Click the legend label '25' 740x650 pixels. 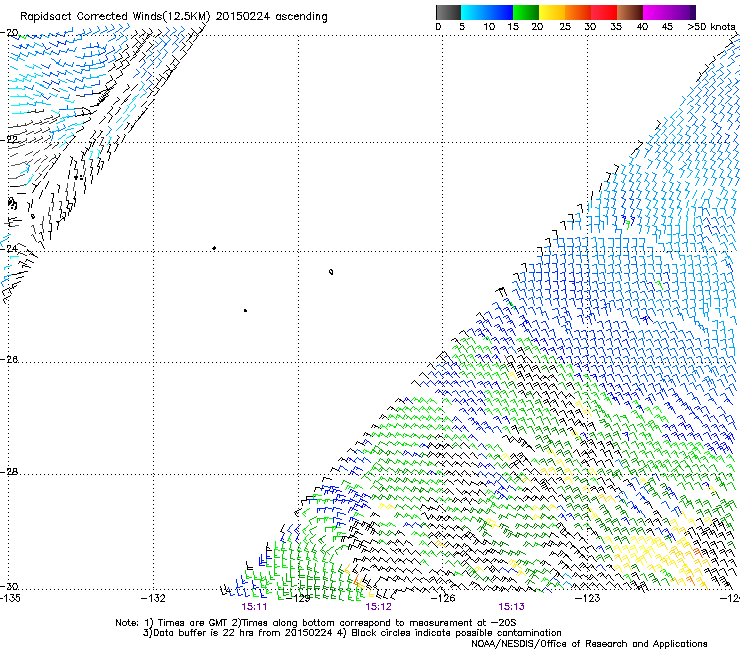[x=565, y=27]
